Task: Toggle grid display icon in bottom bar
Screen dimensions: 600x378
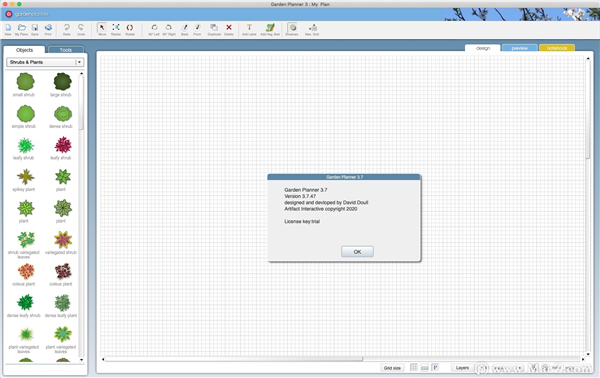Action: [x=414, y=368]
